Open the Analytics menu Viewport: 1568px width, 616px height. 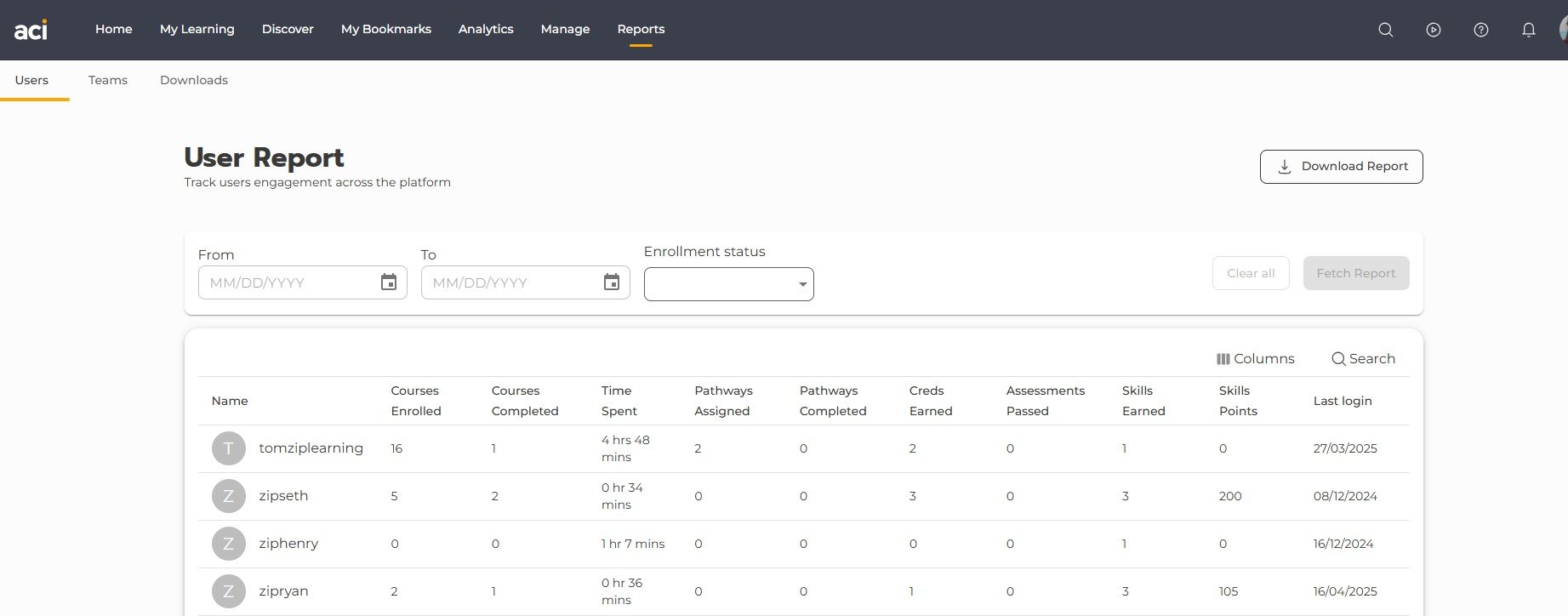pyautogui.click(x=486, y=29)
